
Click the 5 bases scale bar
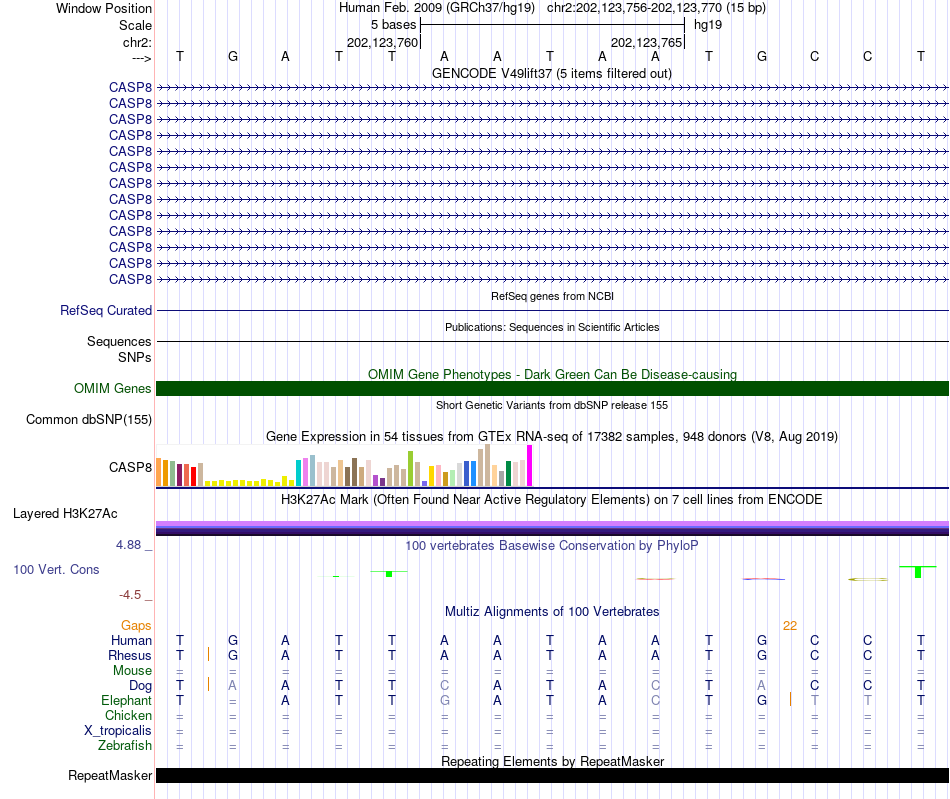552,25
